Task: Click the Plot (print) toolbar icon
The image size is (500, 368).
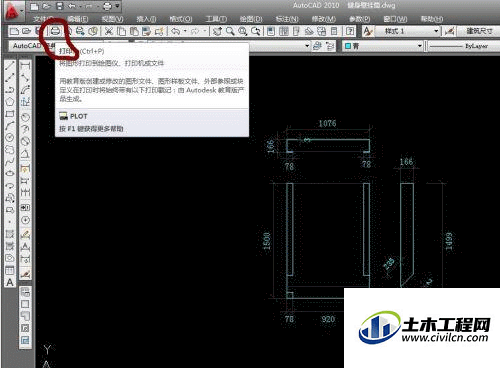Action: pyautogui.click(x=55, y=31)
